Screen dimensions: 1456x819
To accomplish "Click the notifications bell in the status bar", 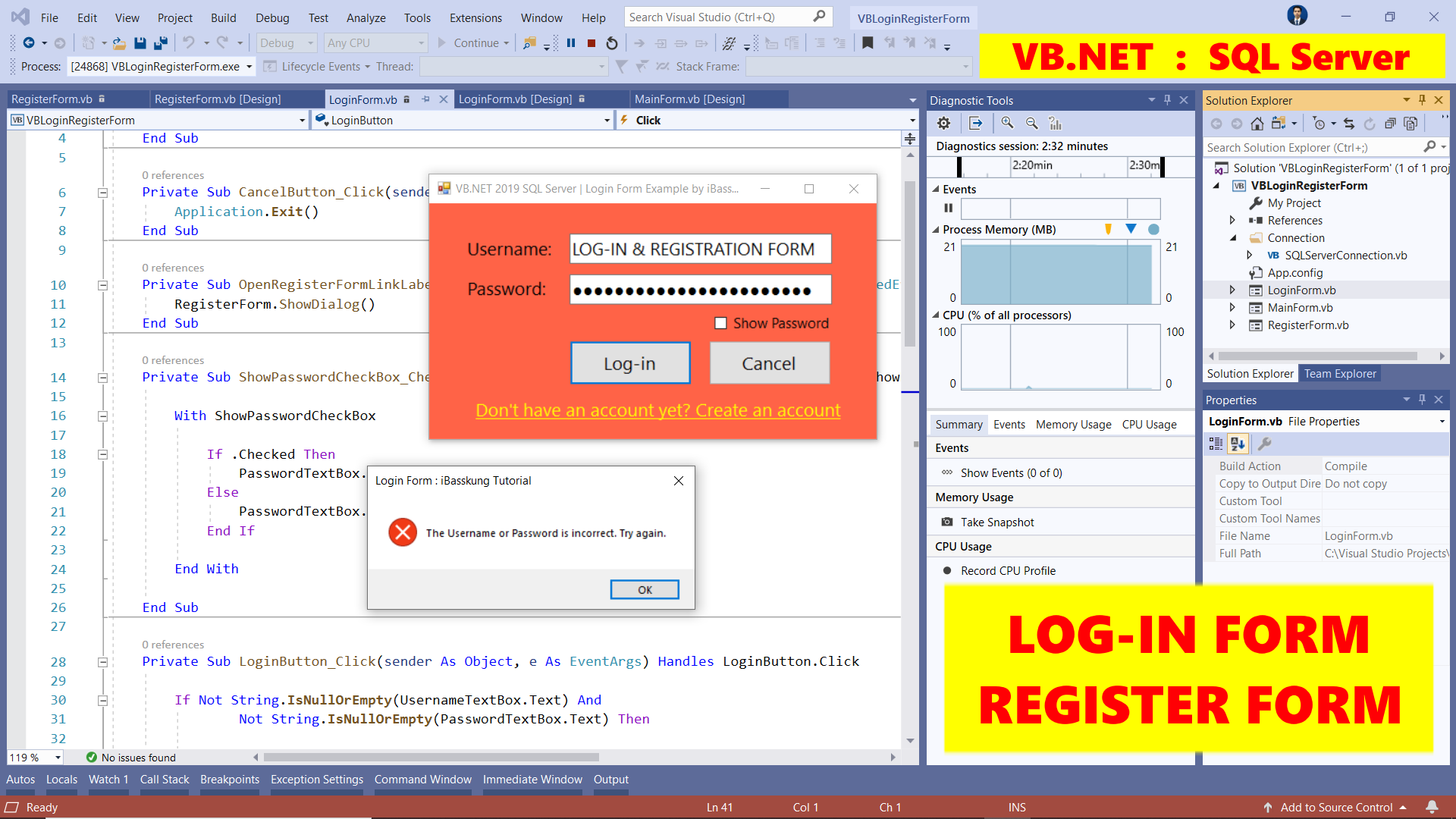I will pyautogui.click(x=1432, y=807).
